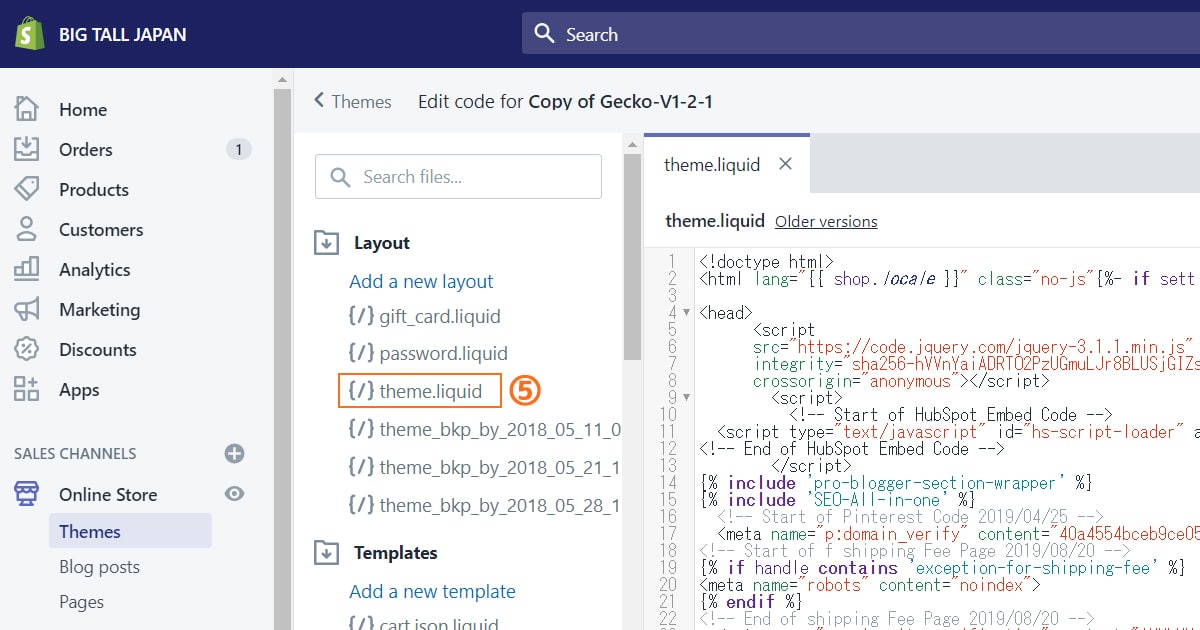Click Add a new layout link

point(421,282)
